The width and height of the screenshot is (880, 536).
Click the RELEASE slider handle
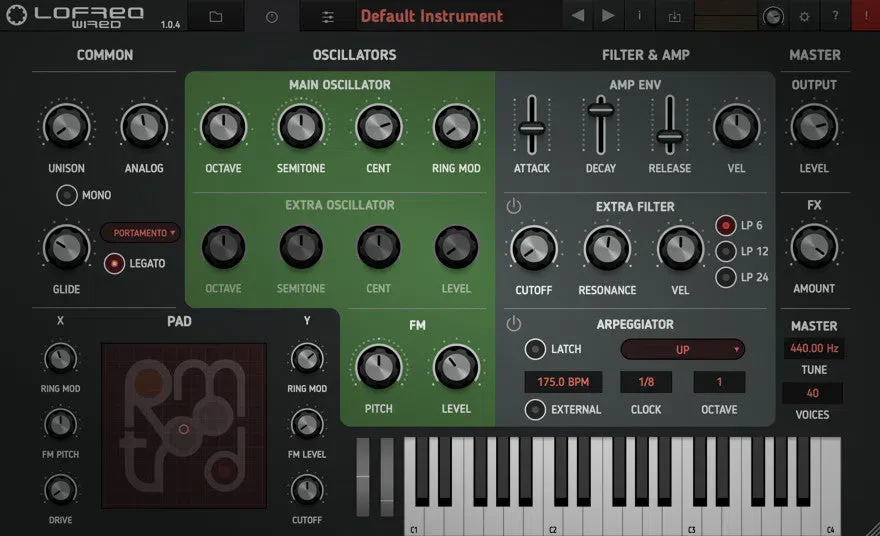coord(670,136)
